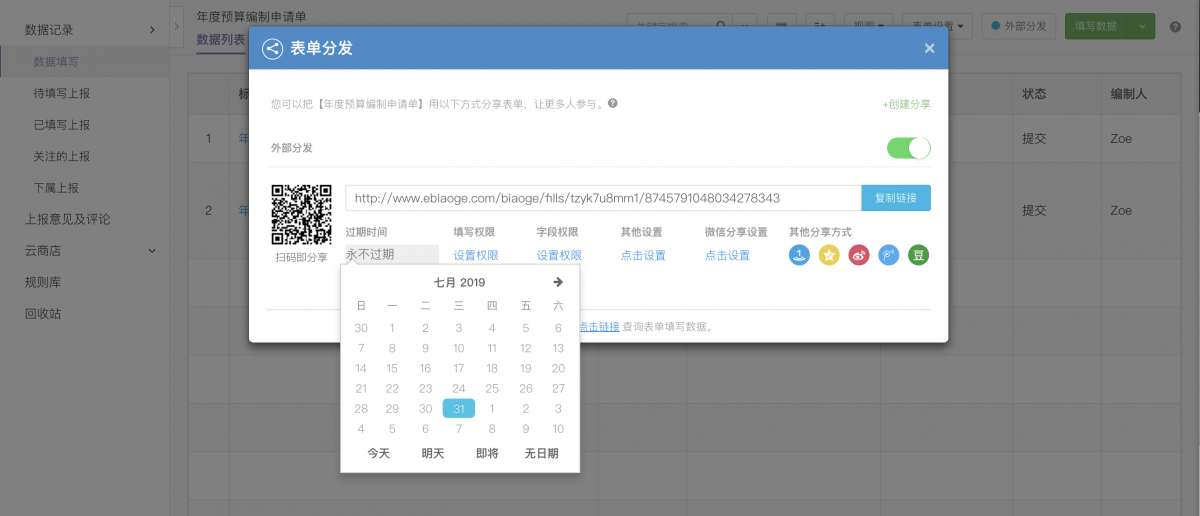Toggle the 外部分发 switch off
Screen dimensions: 1200x516
pyautogui.click(x=909, y=148)
